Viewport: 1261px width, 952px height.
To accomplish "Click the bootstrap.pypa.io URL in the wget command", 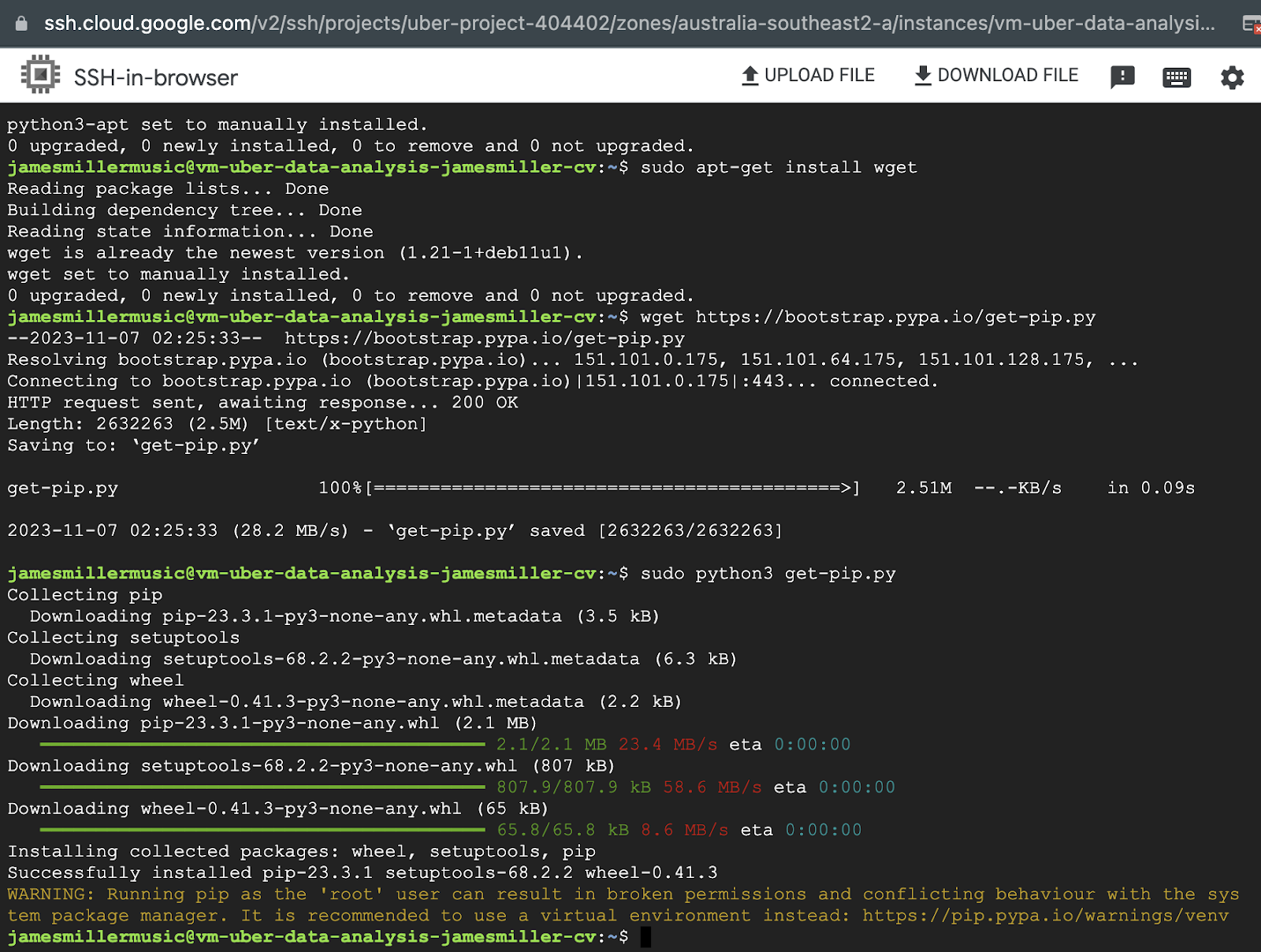I will point(895,318).
